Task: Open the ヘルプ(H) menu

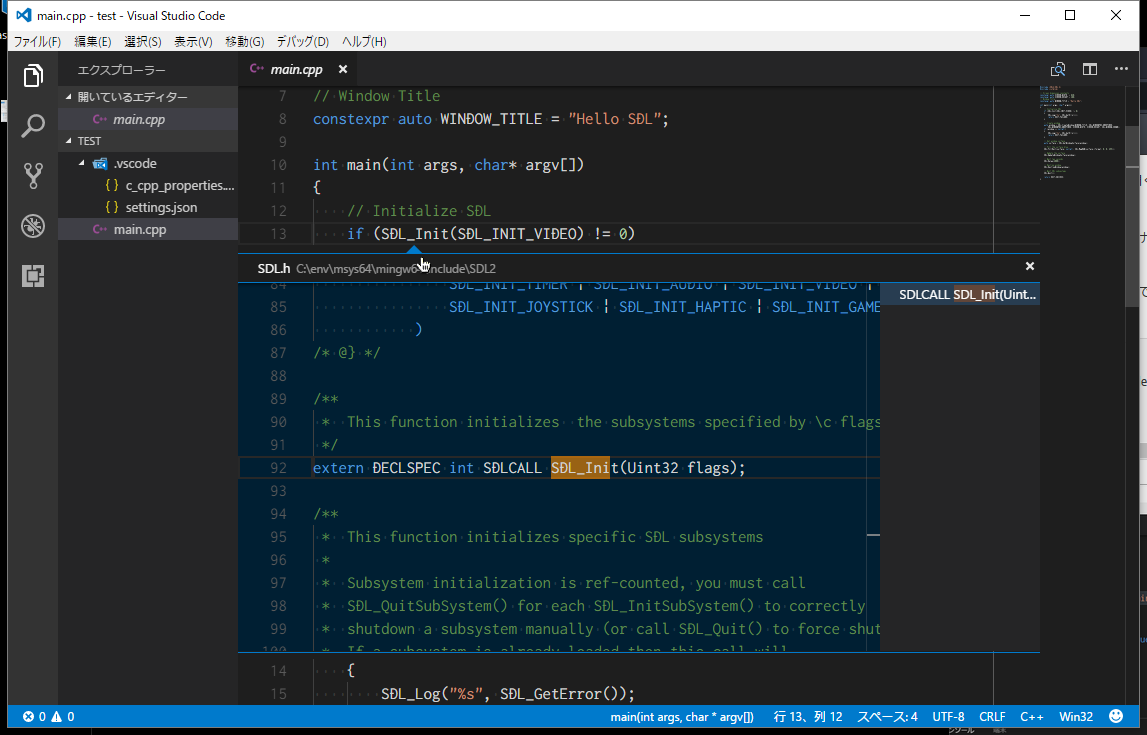Action: [x=364, y=42]
